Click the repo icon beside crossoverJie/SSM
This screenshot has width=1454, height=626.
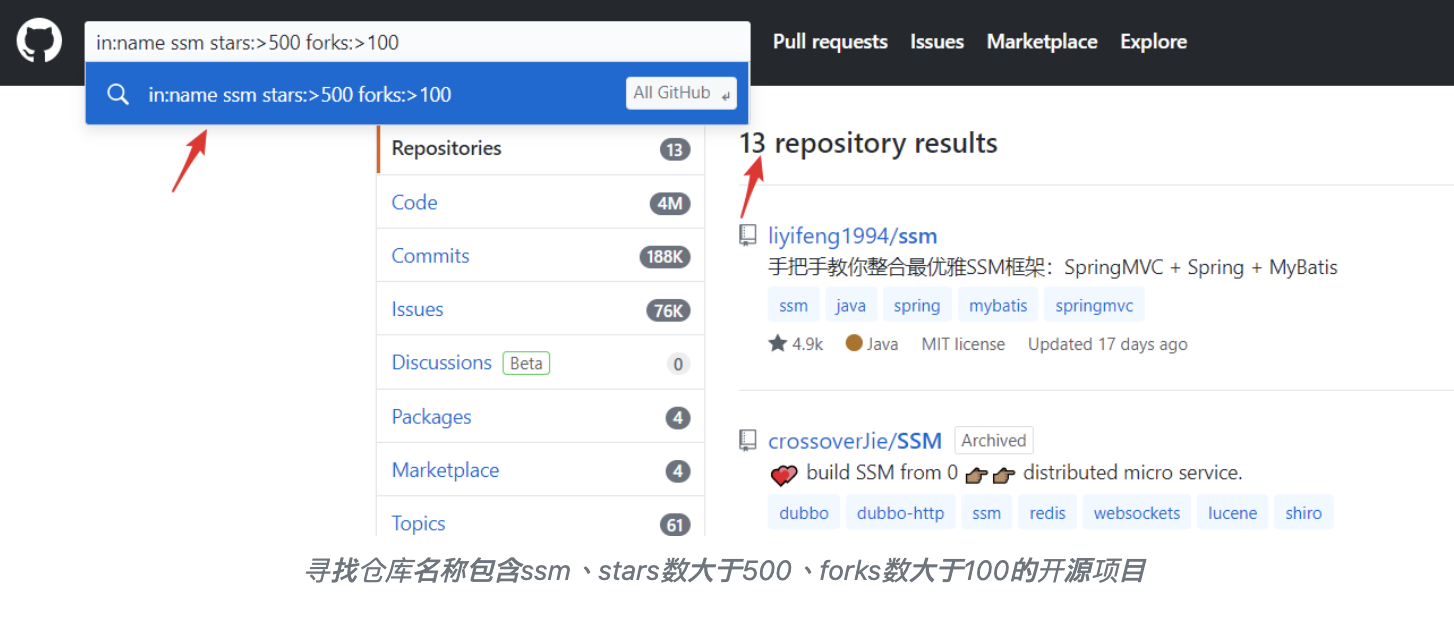(748, 440)
